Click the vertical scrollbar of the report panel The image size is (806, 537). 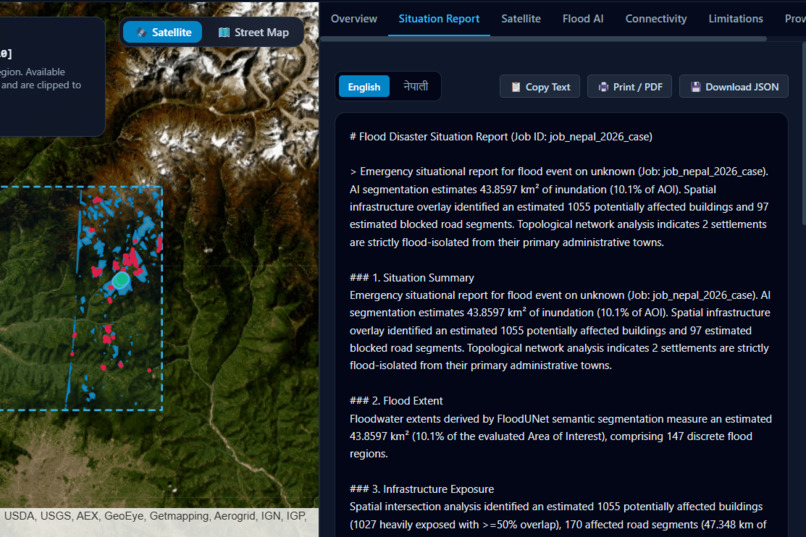tap(803, 134)
